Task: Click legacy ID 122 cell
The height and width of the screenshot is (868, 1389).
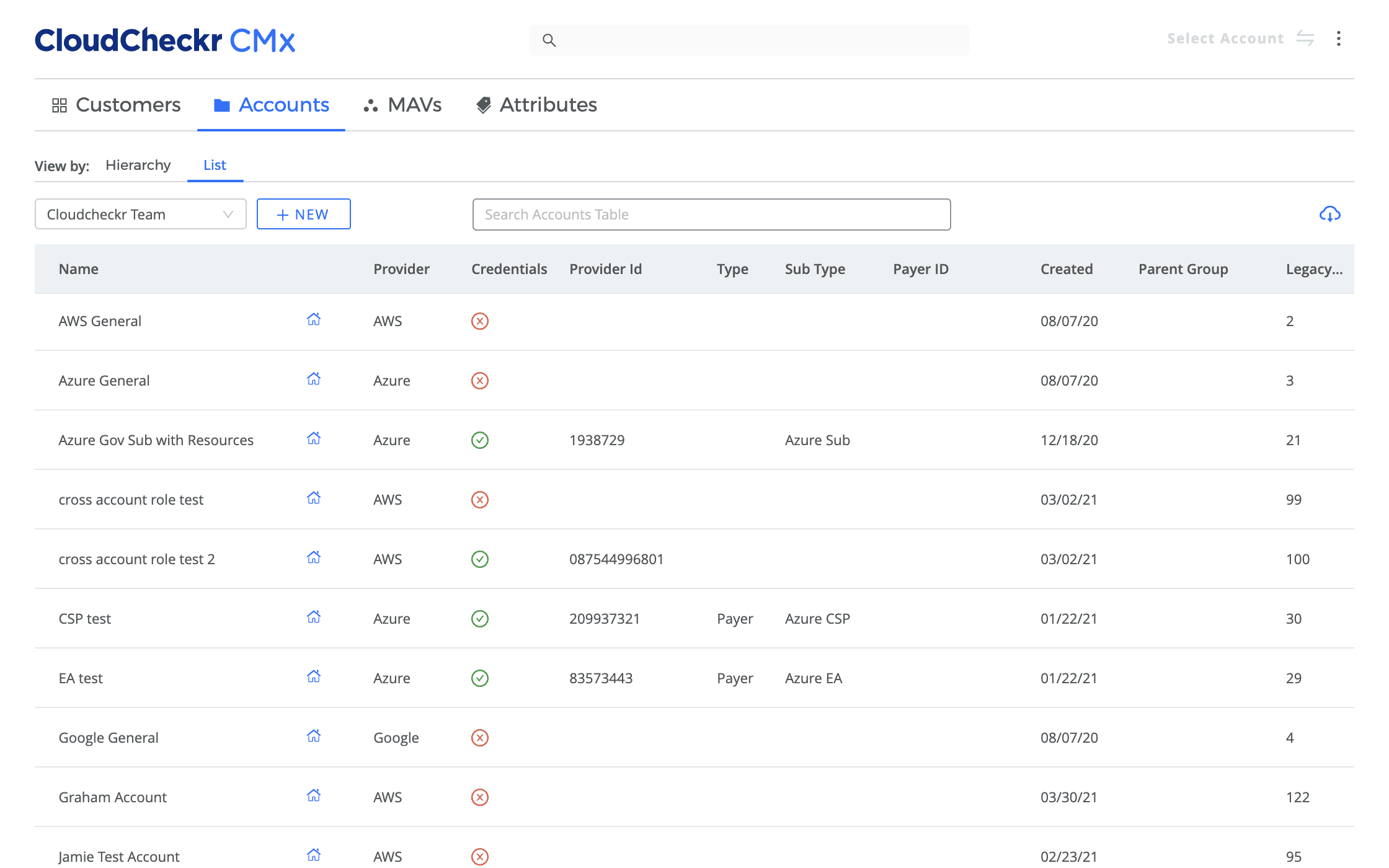Action: tap(1298, 797)
